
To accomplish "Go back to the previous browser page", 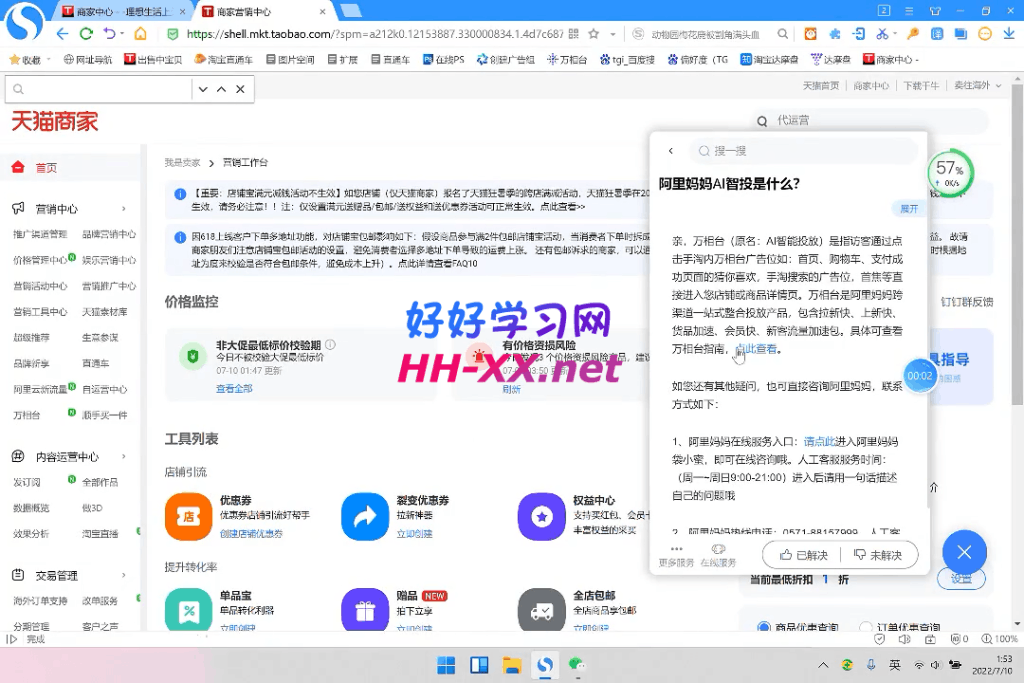I will tap(62, 33).
